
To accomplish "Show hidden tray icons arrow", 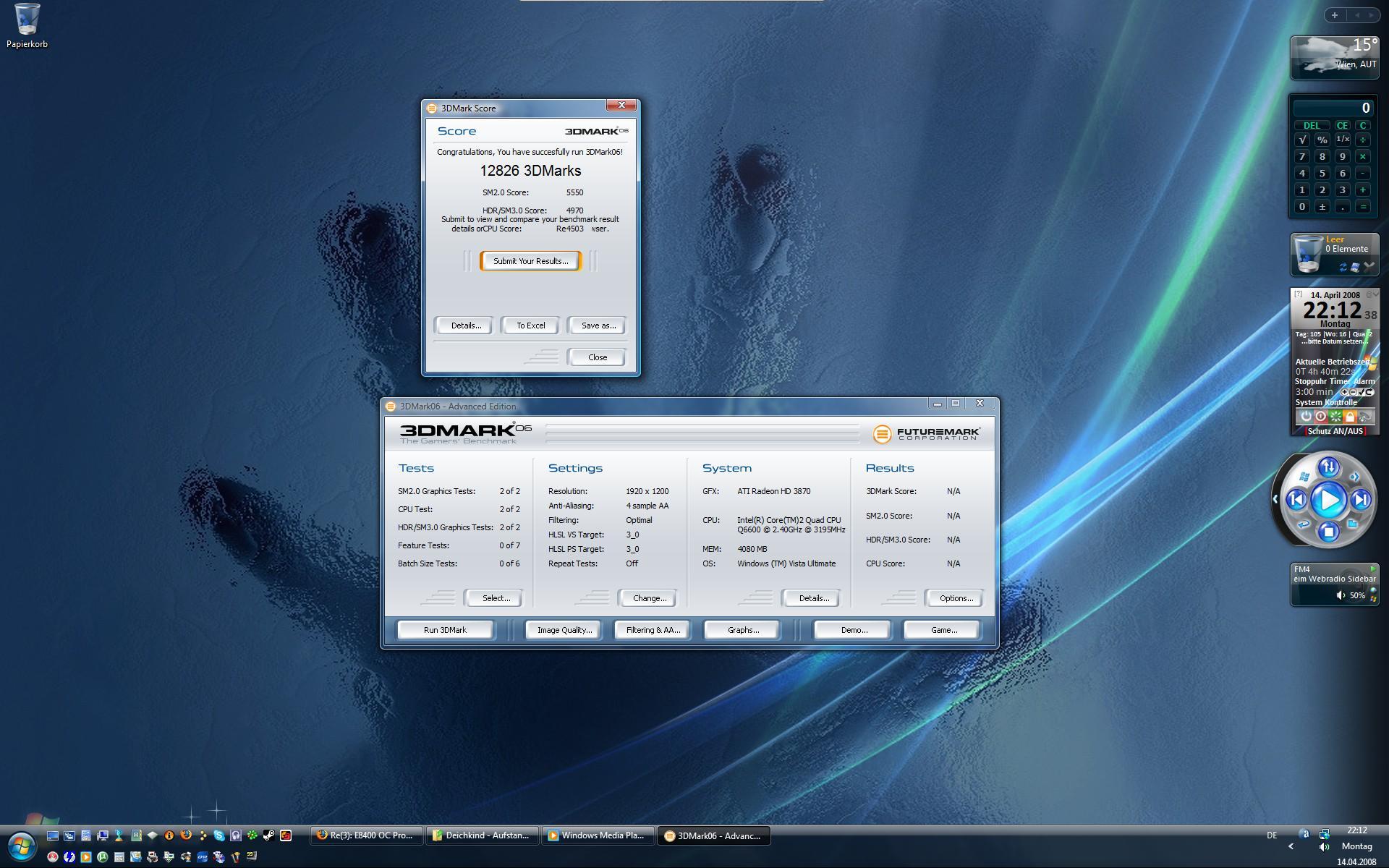I will (1291, 846).
